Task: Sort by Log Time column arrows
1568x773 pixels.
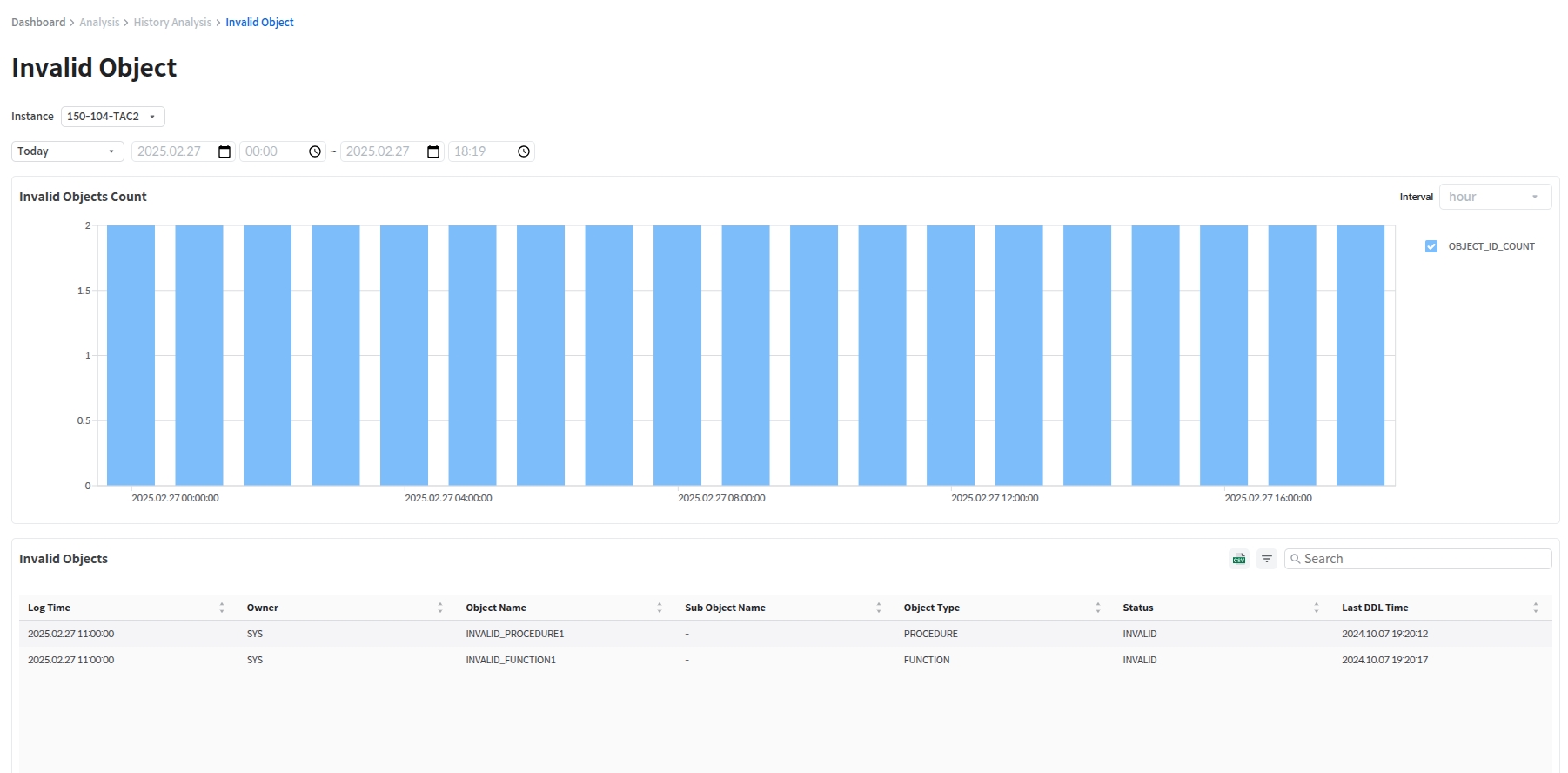Action: click(x=222, y=608)
